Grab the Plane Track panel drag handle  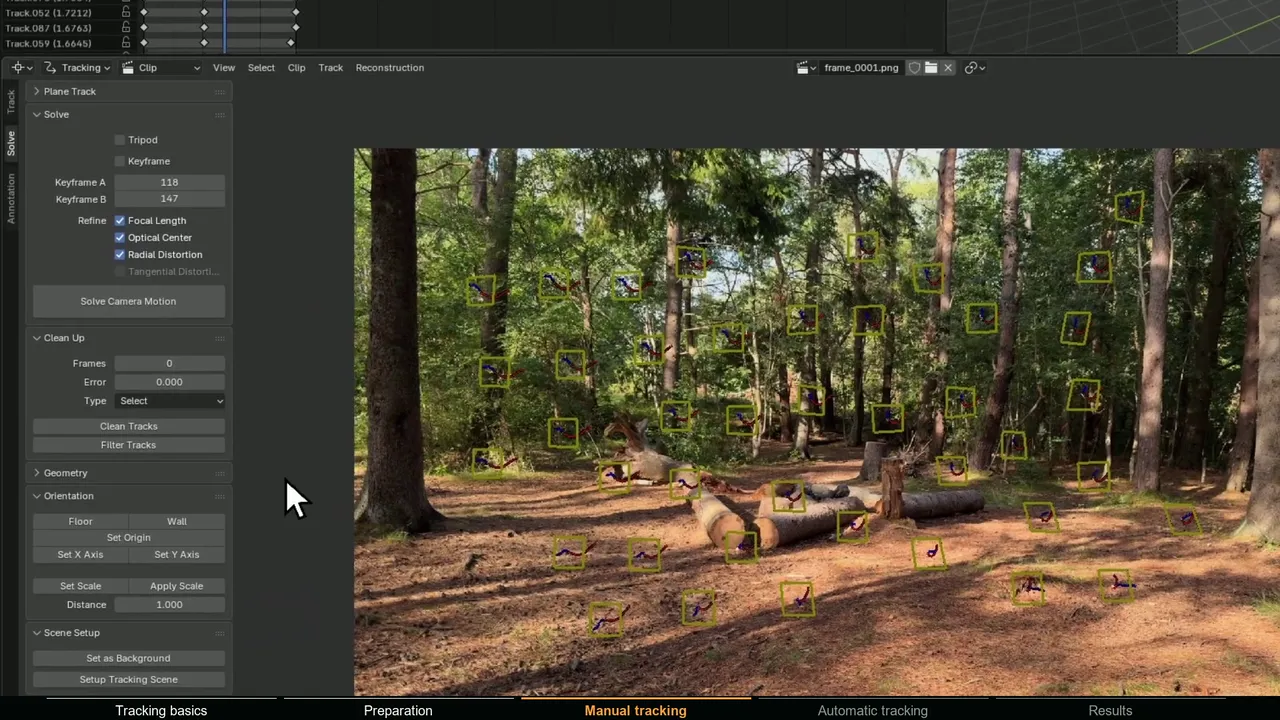(x=219, y=92)
